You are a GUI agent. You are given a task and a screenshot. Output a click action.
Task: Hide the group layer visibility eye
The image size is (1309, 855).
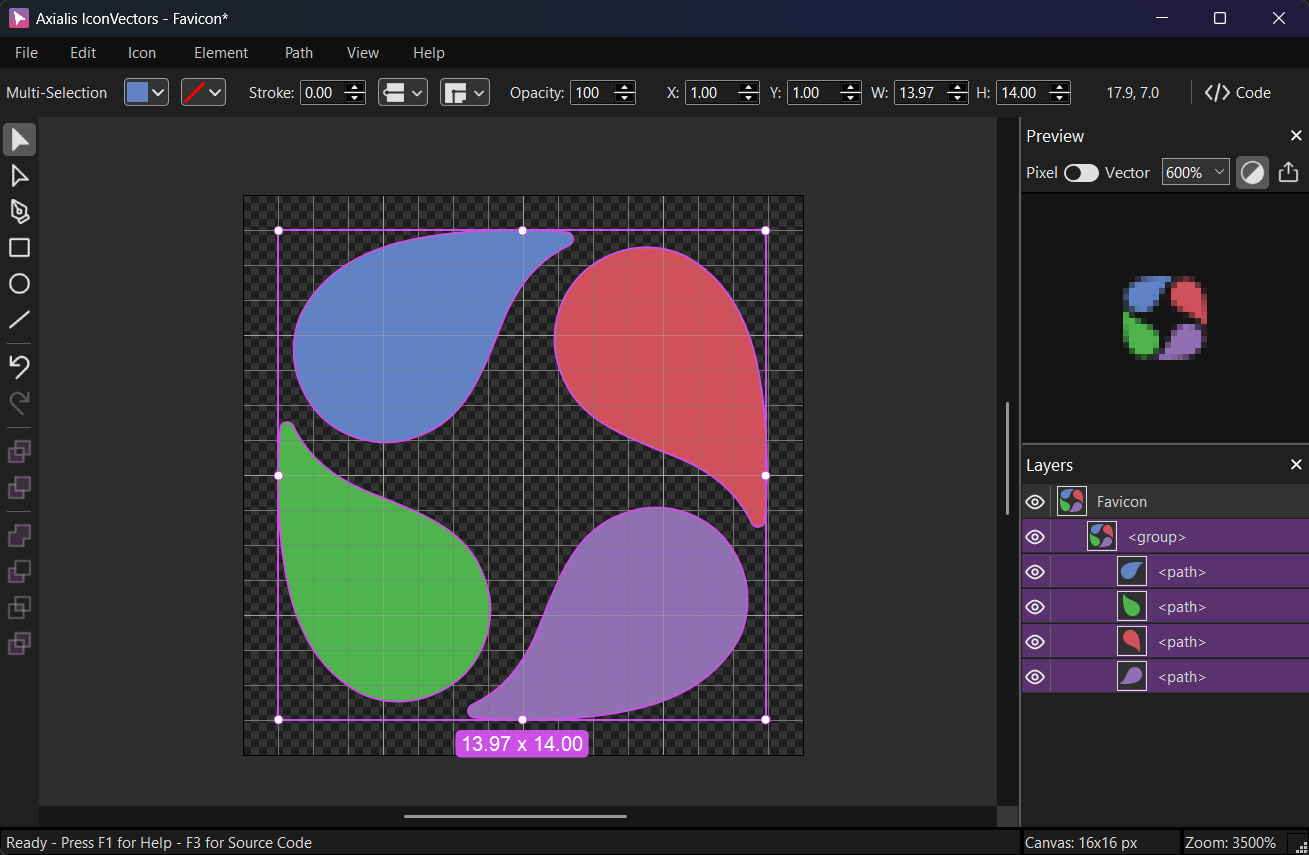[x=1035, y=537]
